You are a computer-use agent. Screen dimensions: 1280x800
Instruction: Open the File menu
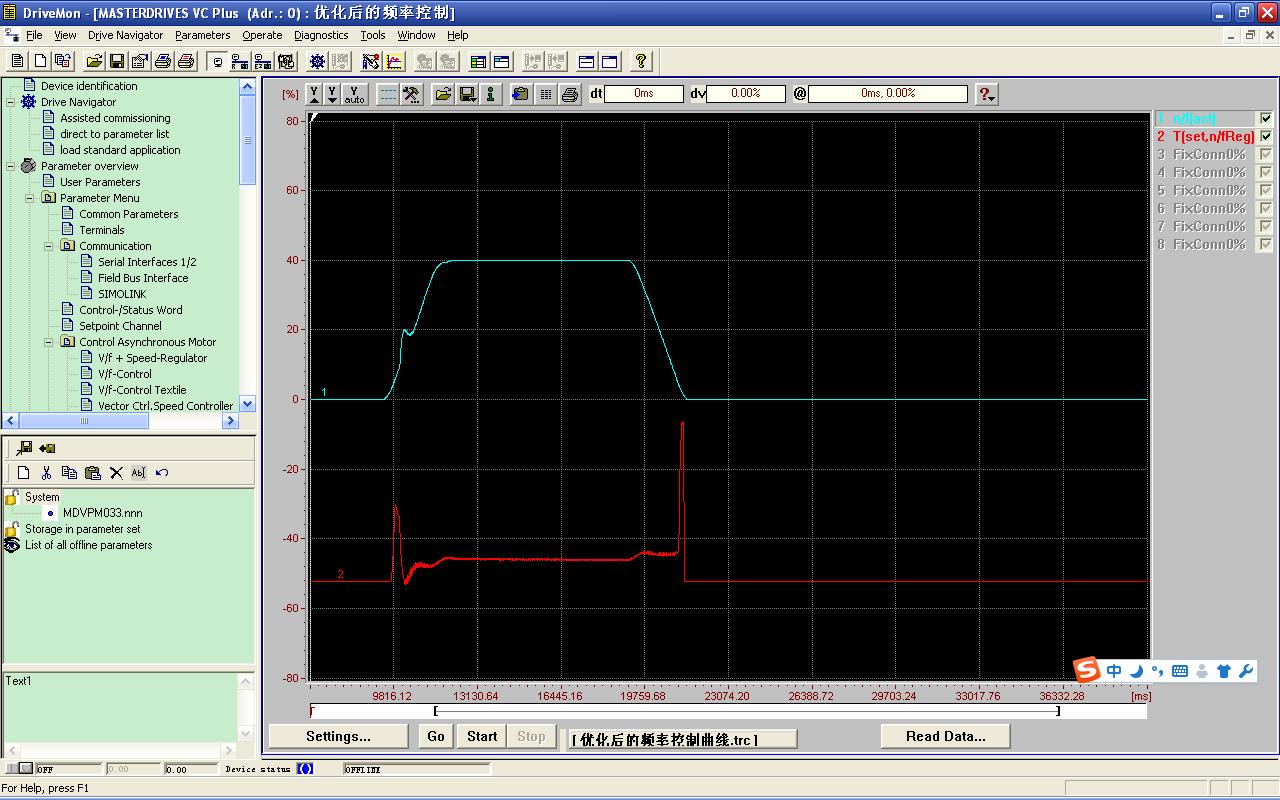click(34, 35)
